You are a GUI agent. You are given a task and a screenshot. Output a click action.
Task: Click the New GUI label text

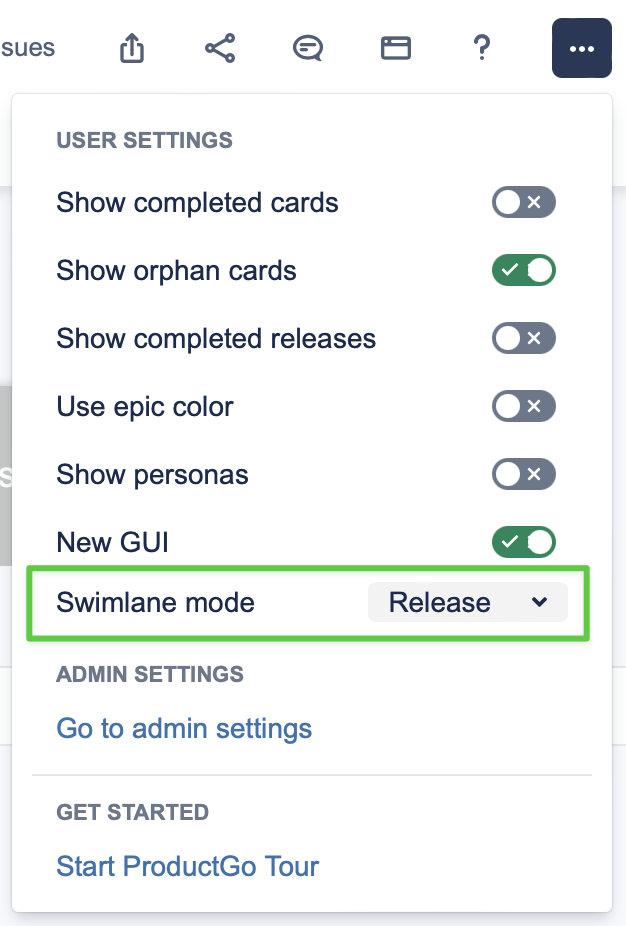[112, 543]
